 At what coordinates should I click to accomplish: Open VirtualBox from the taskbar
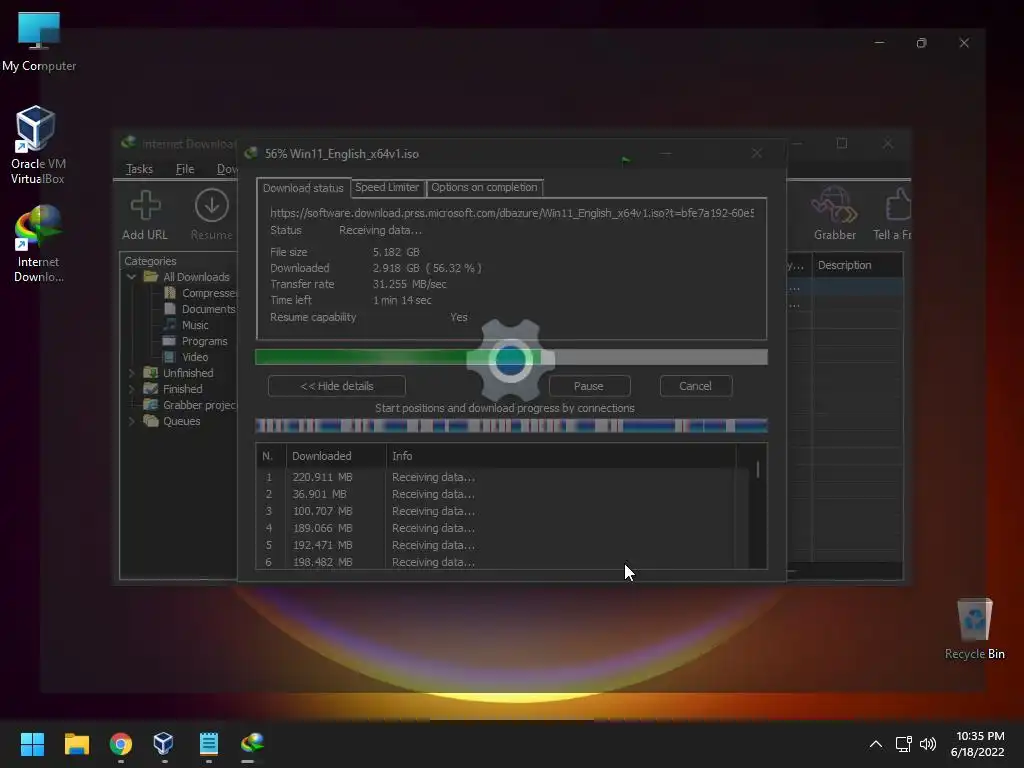[x=164, y=743]
